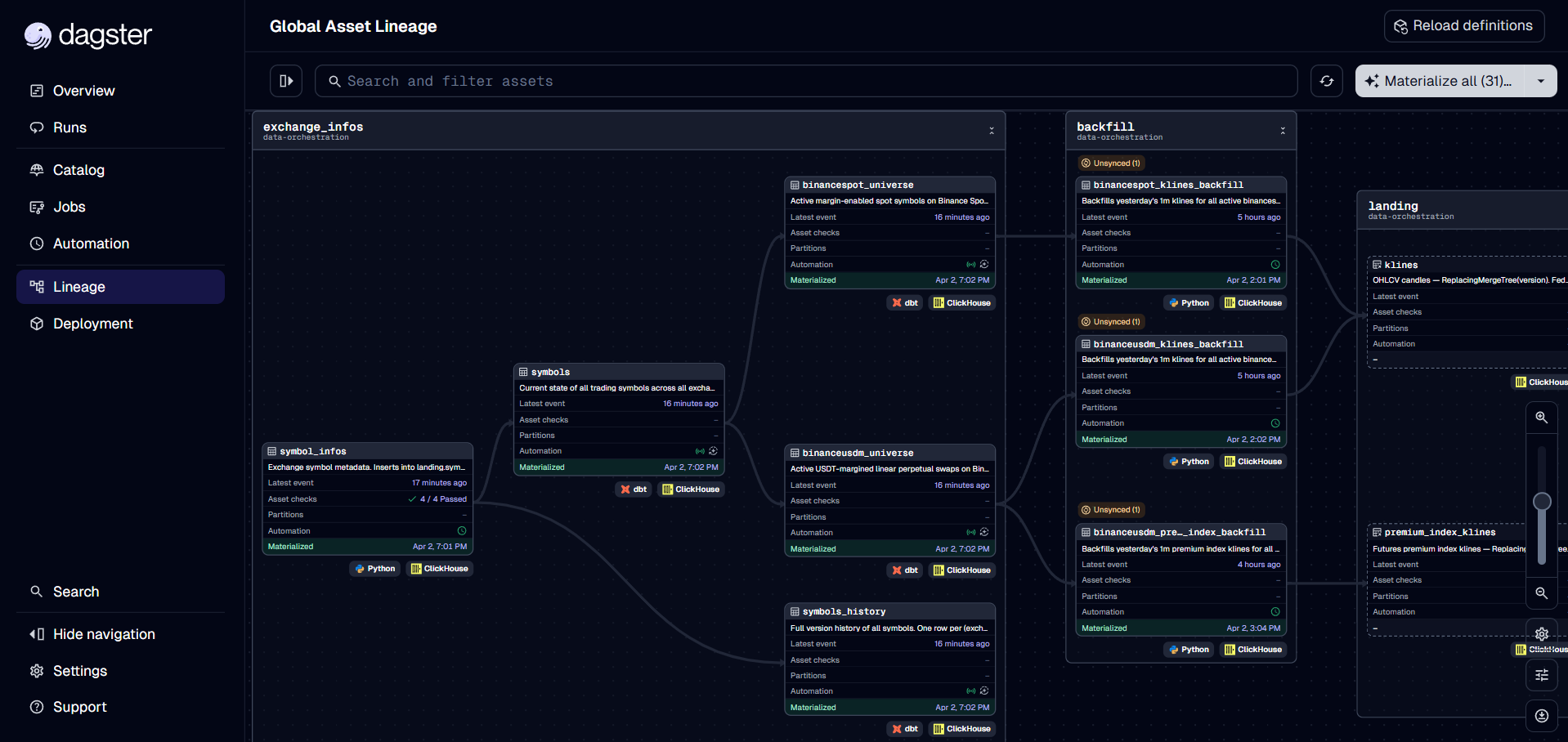Click symbols automation sensor icons
The width and height of the screenshot is (1568, 742).
[x=706, y=451]
